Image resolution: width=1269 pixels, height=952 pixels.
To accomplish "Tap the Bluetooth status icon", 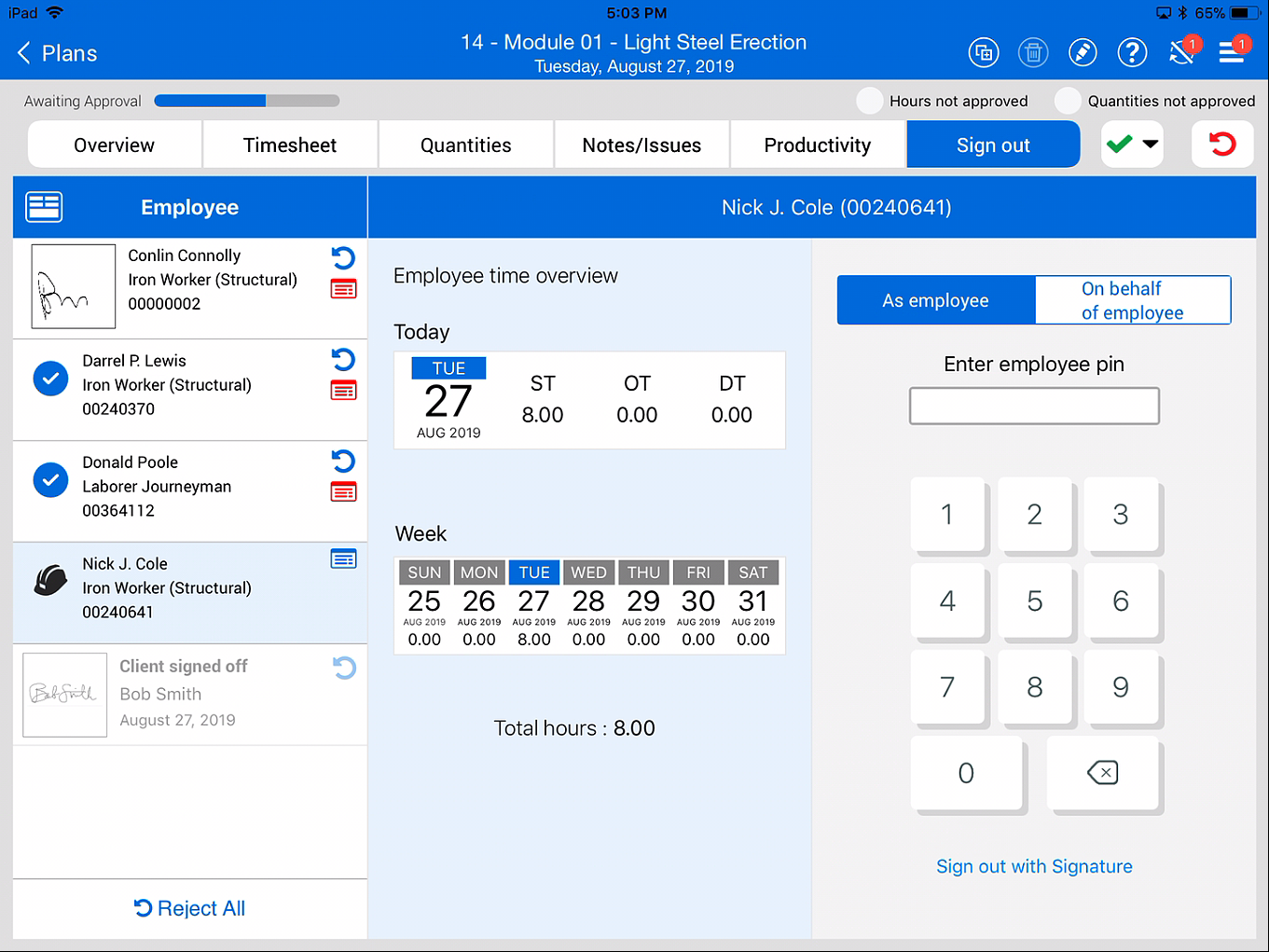I will pos(1182,13).
